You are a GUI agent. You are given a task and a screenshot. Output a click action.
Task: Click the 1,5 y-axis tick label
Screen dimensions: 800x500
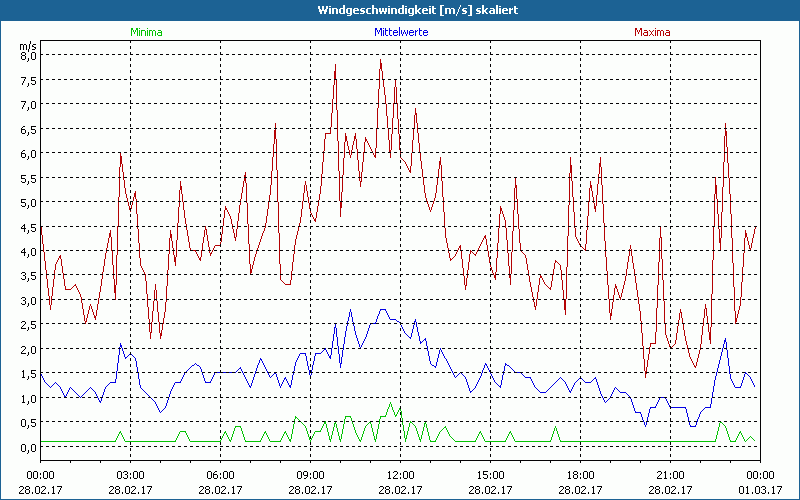tap(27, 374)
